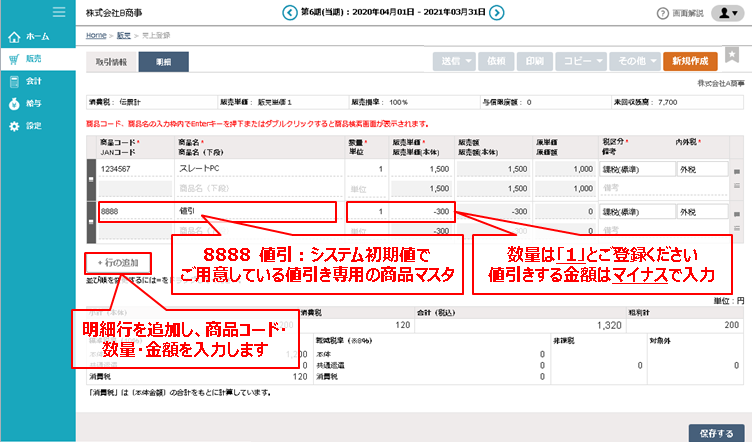The height and width of the screenshot is (442, 752).
Task: Open the 画面解説 help icon
Action: (662, 13)
